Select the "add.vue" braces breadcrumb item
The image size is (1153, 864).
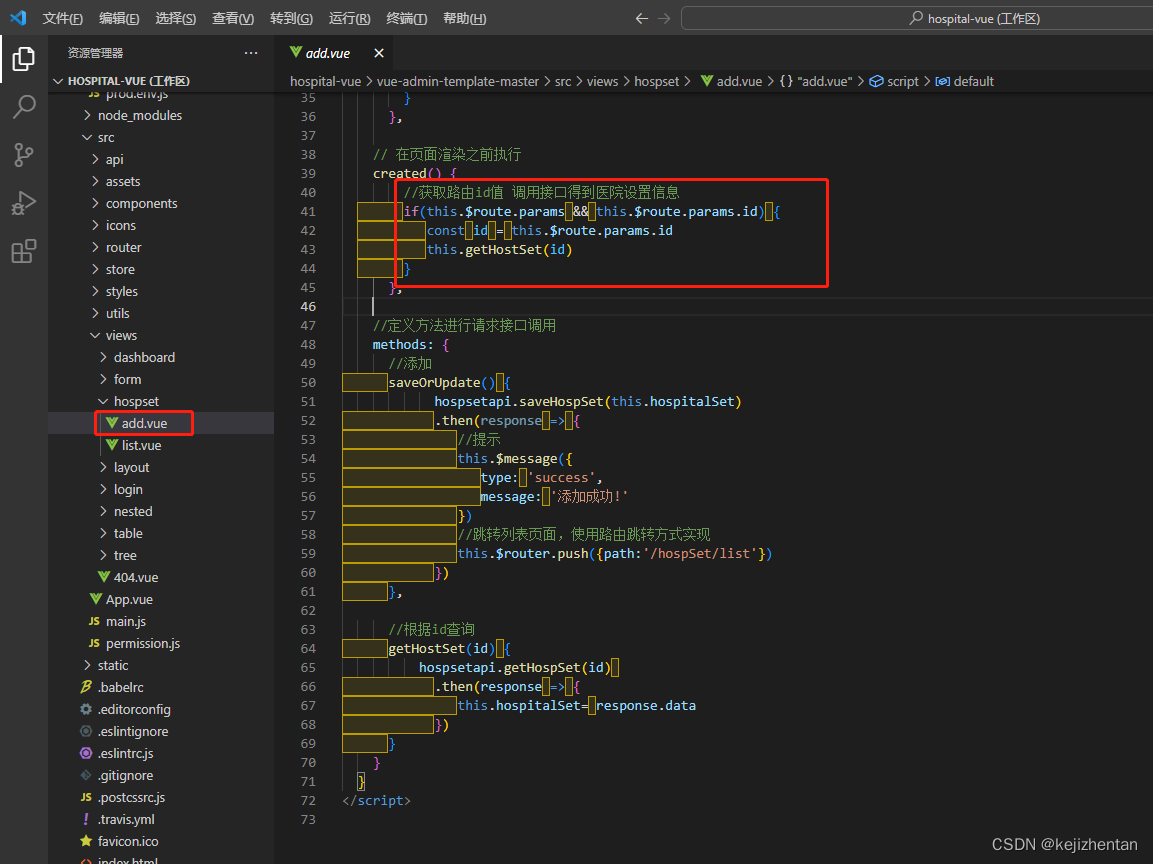[815, 81]
